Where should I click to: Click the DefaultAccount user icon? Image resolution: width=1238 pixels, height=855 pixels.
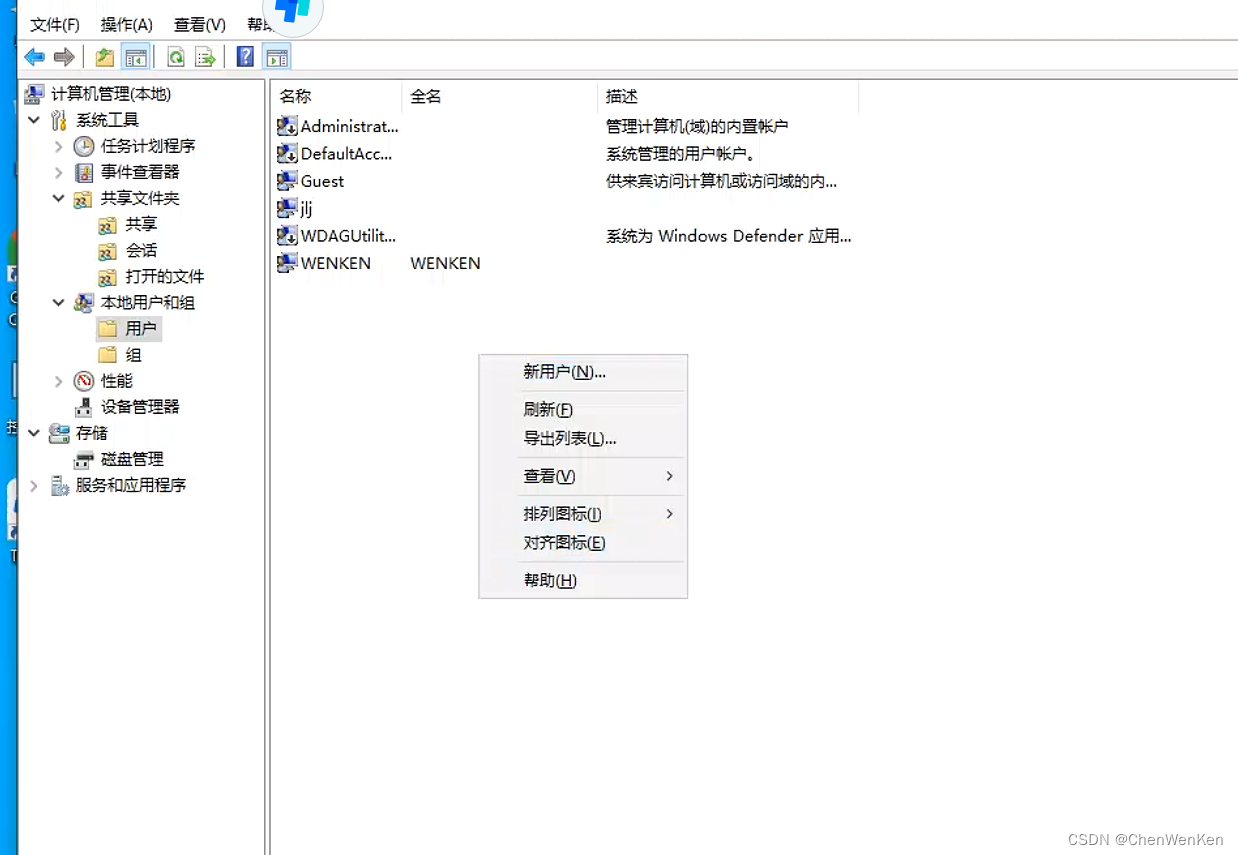pyautogui.click(x=286, y=153)
